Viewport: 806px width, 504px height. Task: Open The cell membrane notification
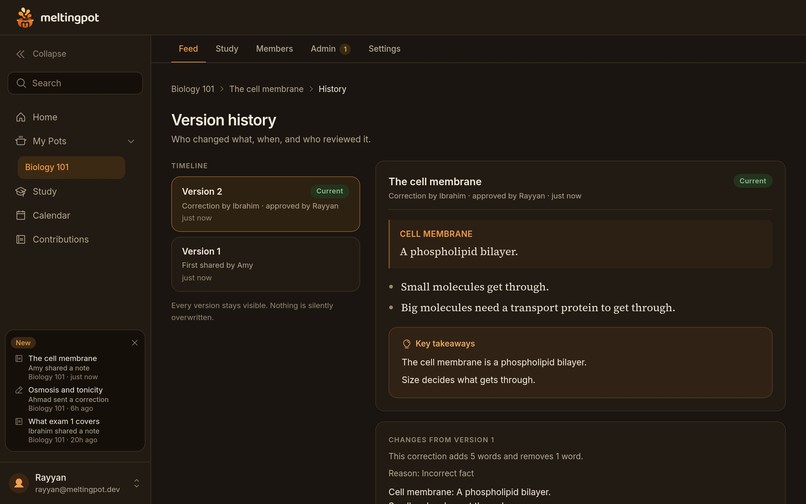[x=77, y=367]
